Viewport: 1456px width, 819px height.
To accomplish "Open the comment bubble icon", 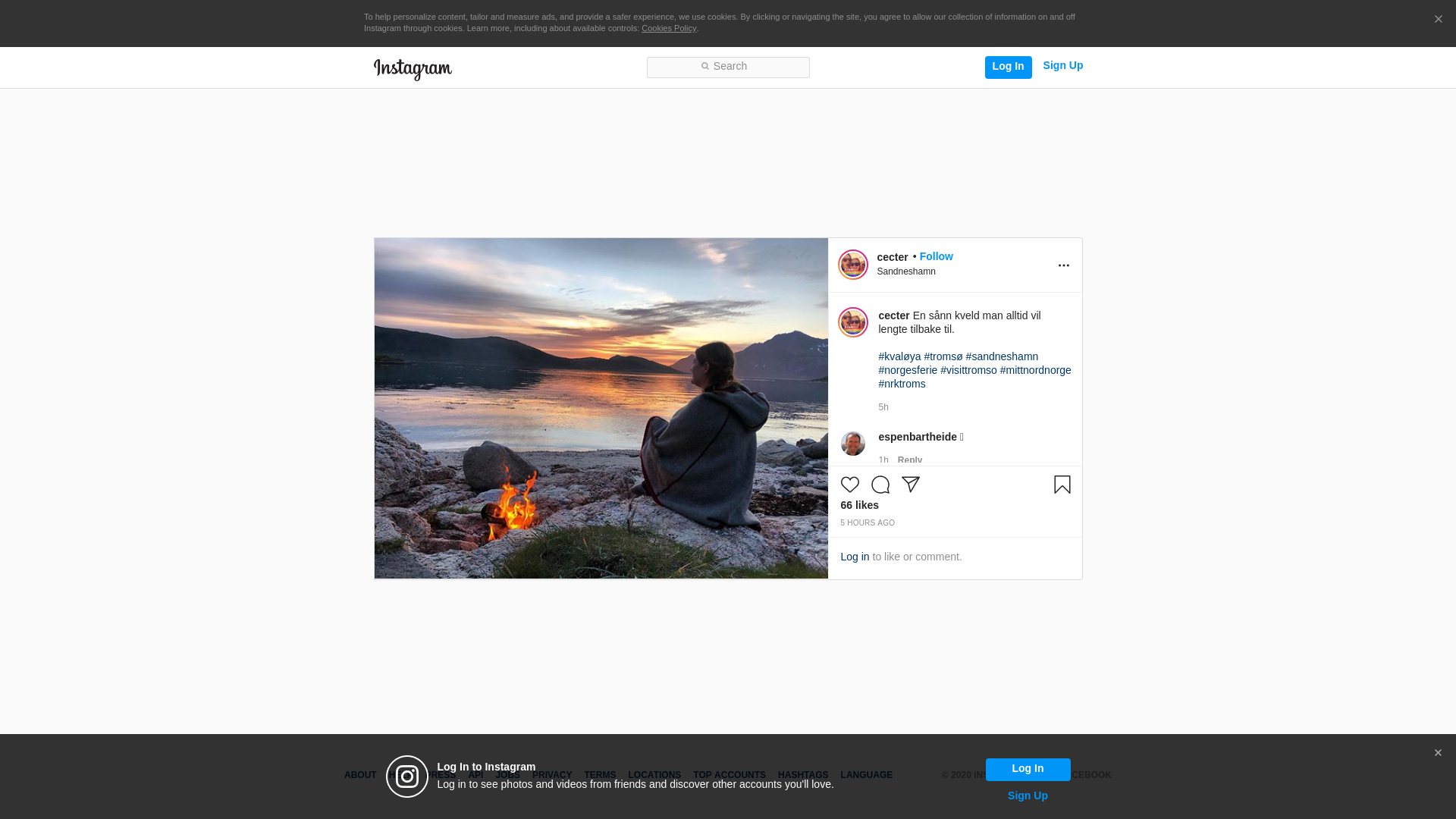I will [880, 485].
